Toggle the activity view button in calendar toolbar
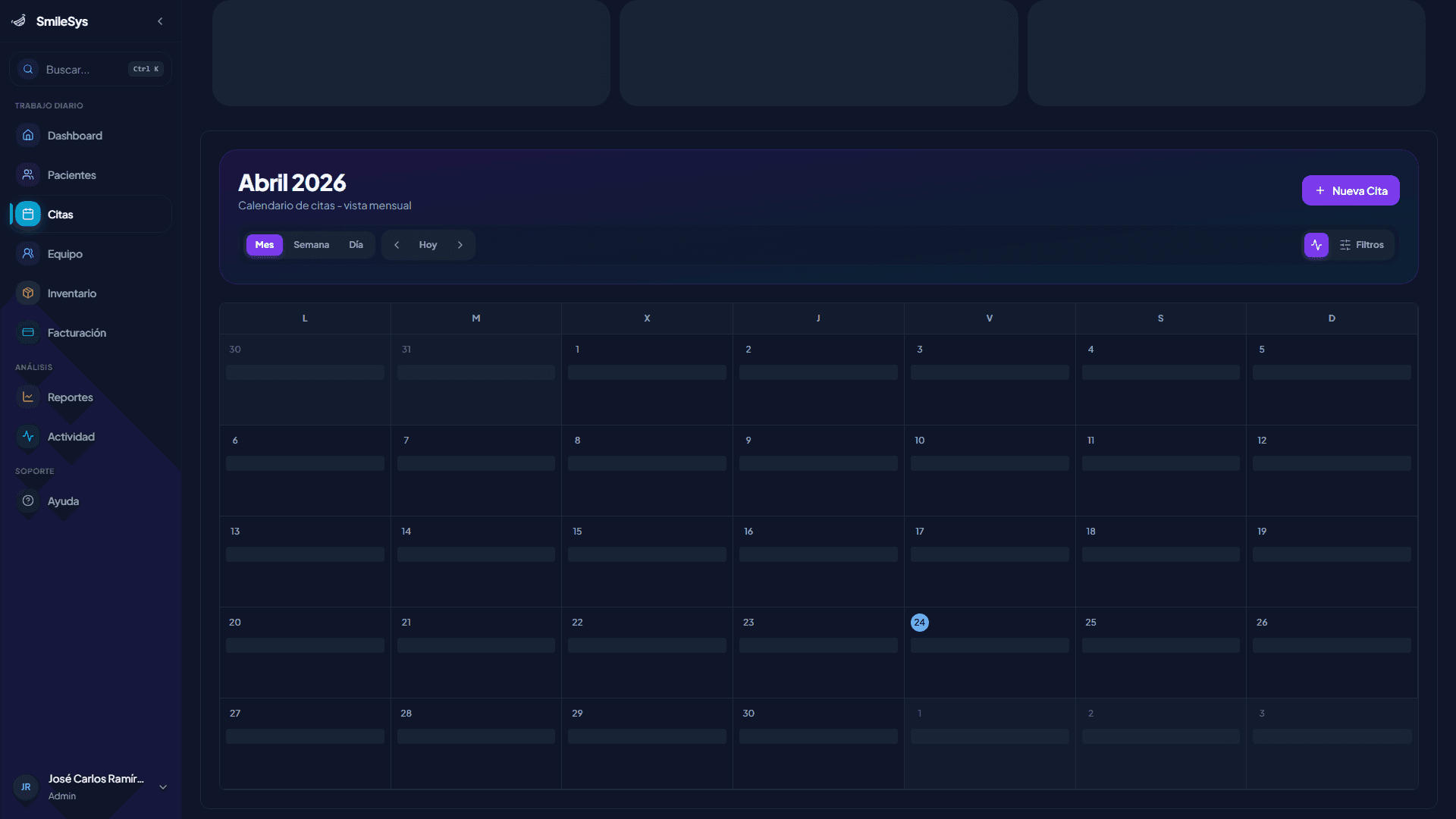Viewport: 1456px width, 819px height. (x=1316, y=245)
